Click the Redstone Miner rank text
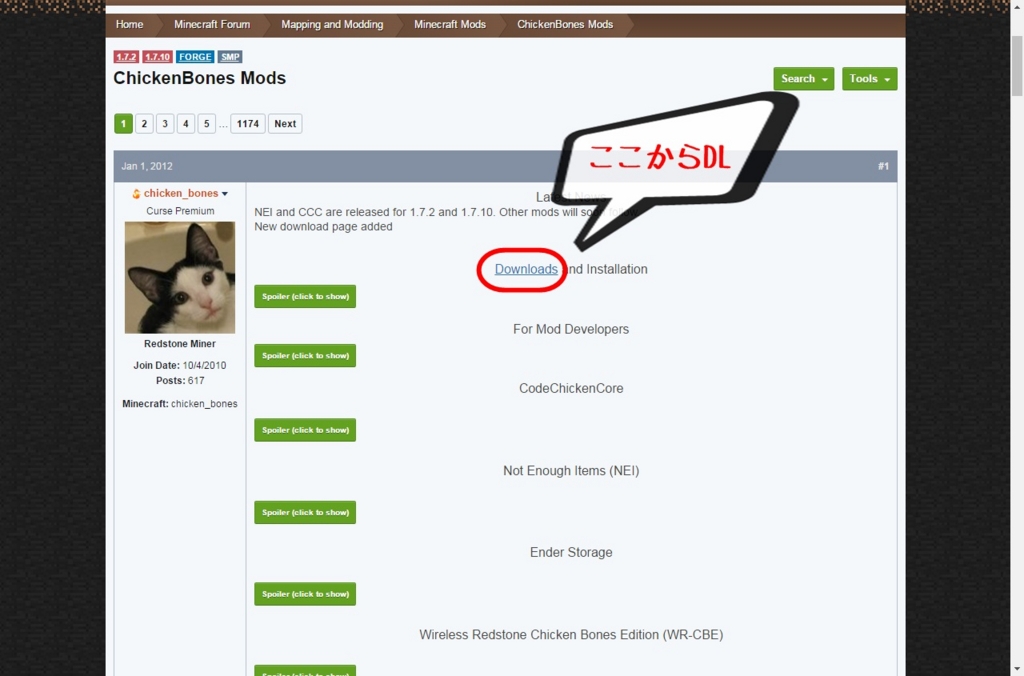 (x=180, y=344)
